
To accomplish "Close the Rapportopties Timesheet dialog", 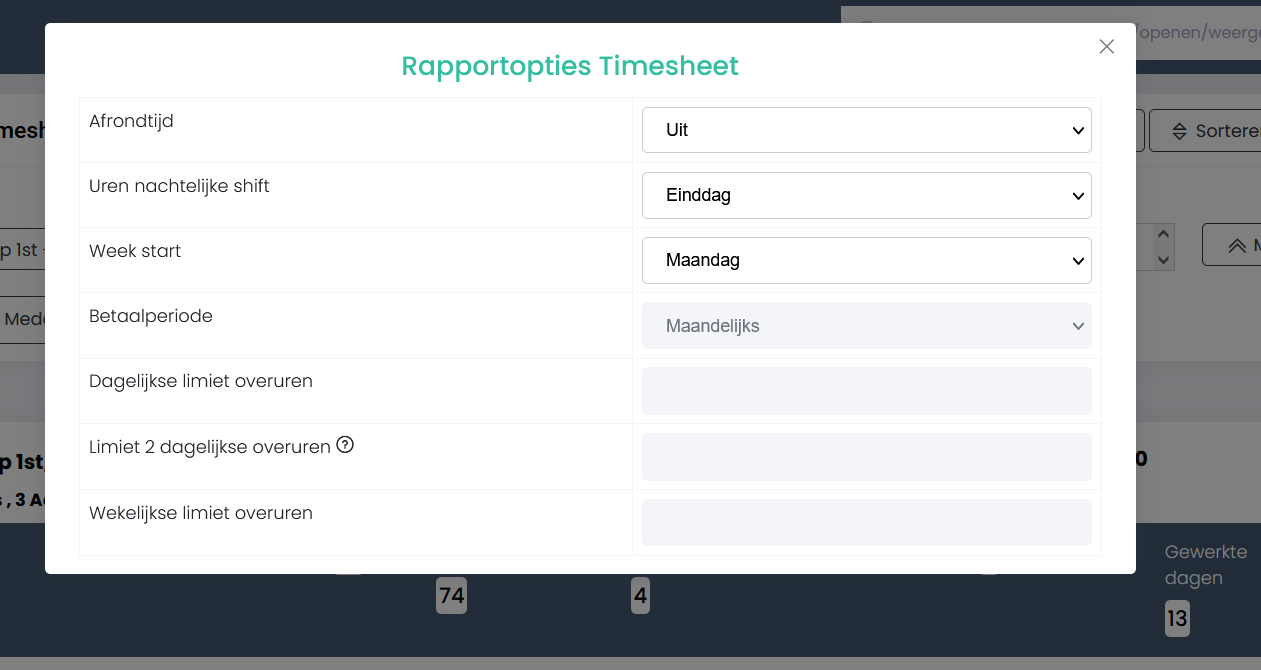I will point(1106,47).
